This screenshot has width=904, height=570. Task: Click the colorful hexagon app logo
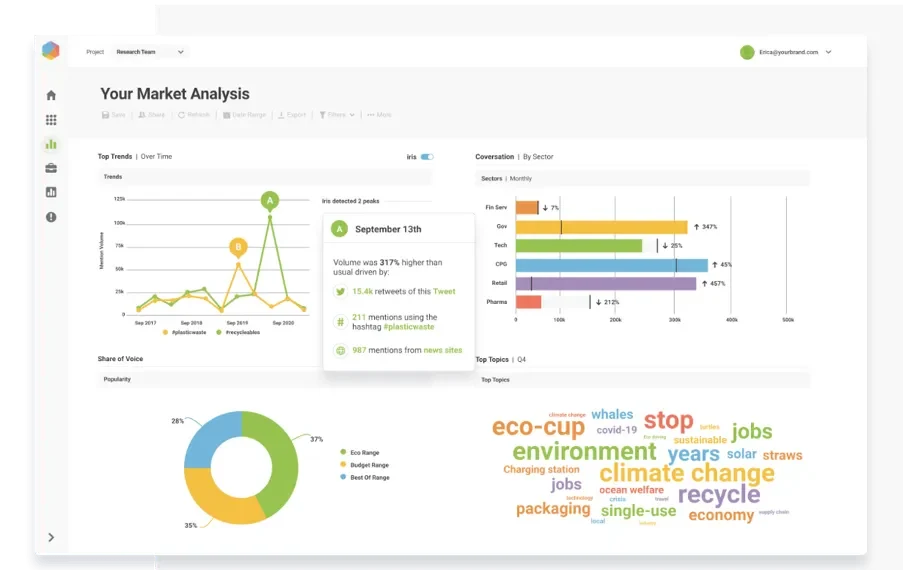(x=51, y=51)
